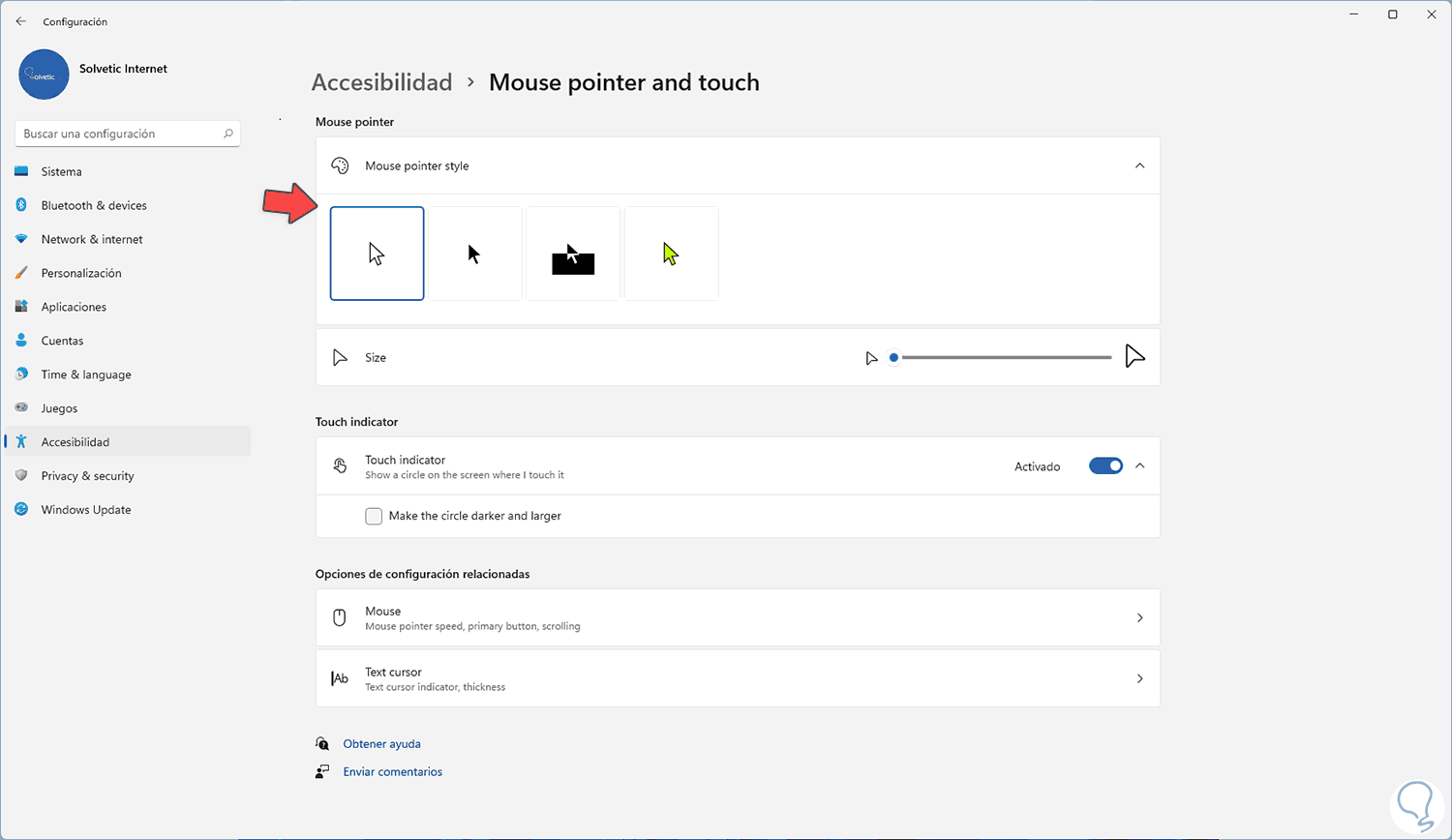The image size is (1452, 840).
Task: Select the white mouse pointer style
Action: click(x=377, y=254)
